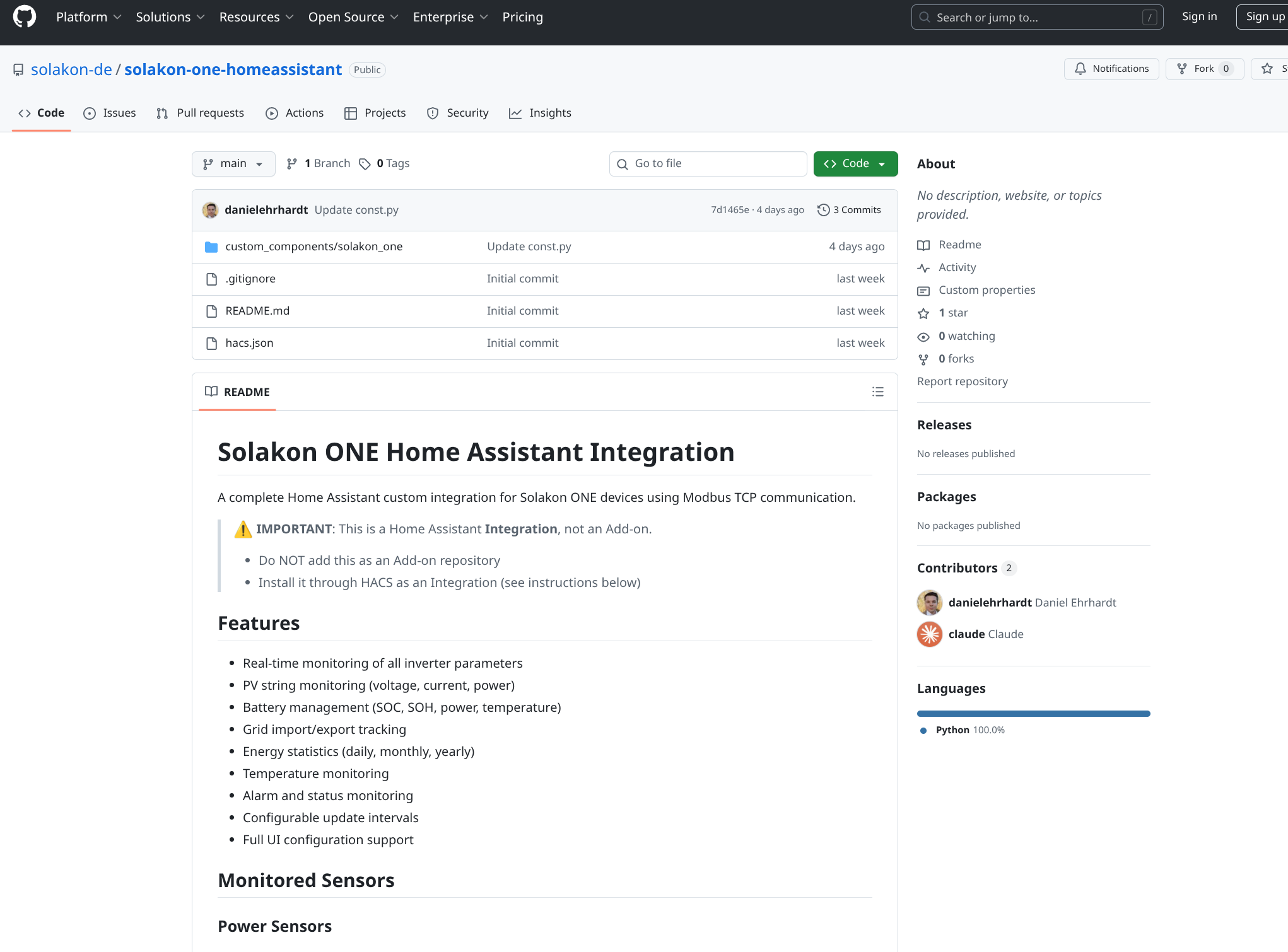Open the Pricing page
1288x952 pixels.
tap(522, 17)
